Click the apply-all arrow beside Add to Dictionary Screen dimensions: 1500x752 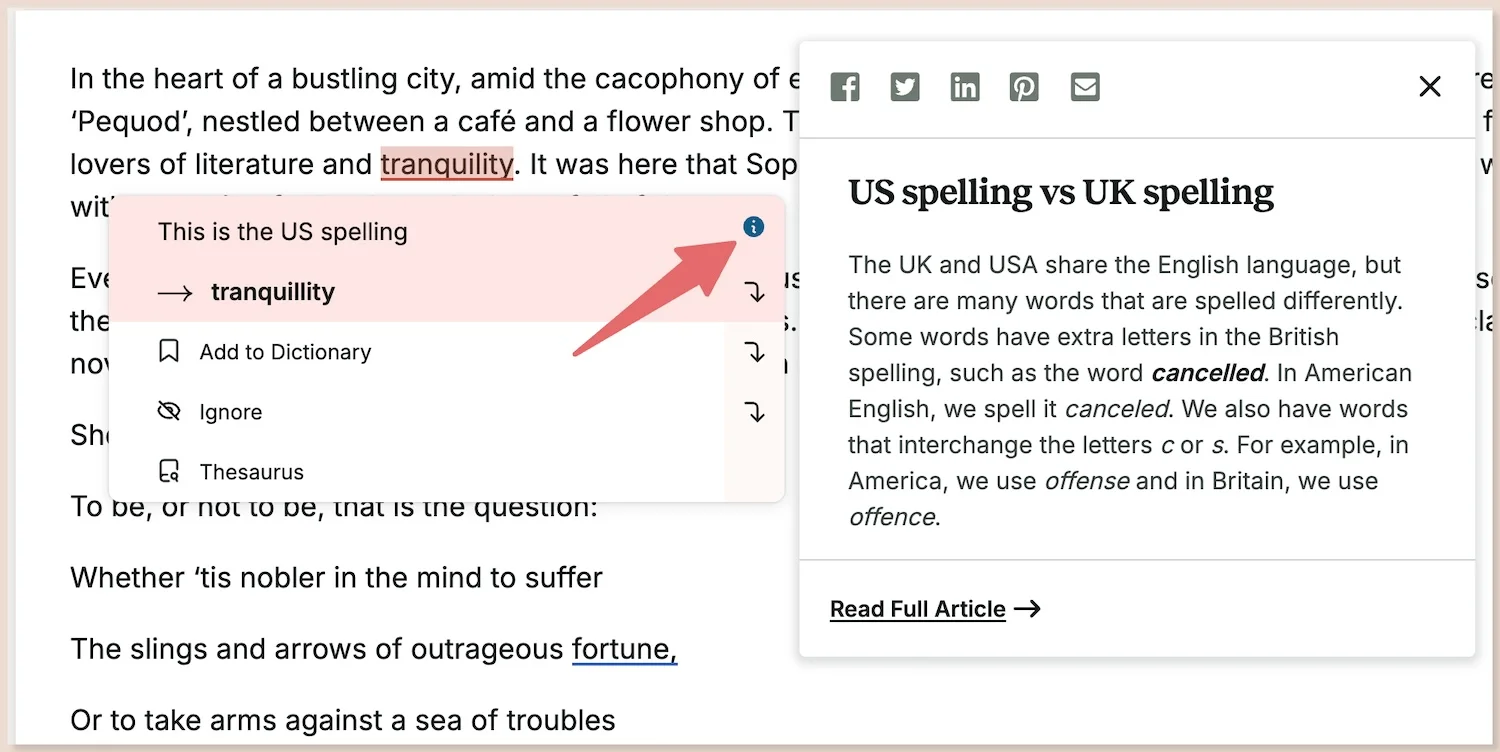755,351
